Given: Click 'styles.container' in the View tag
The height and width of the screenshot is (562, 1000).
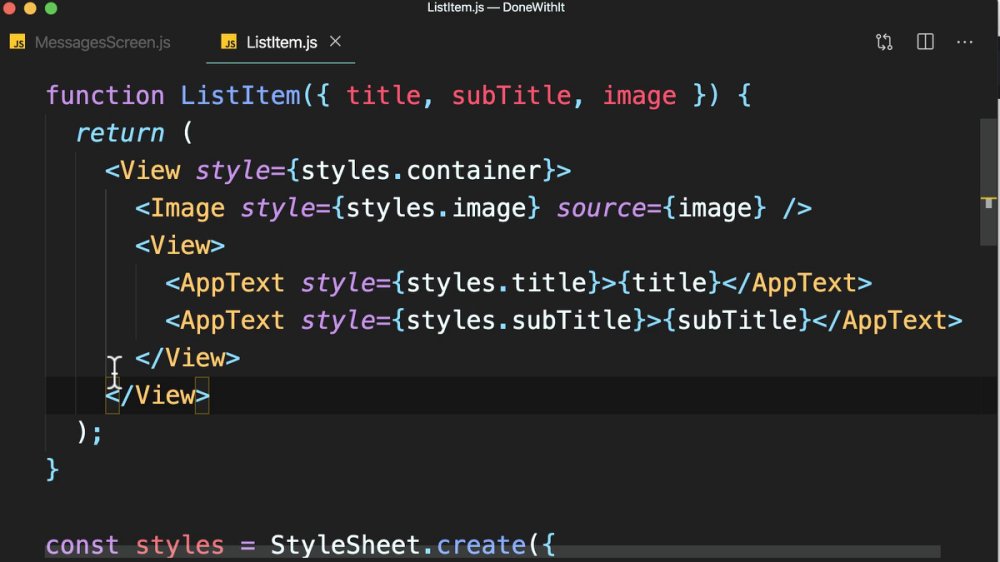Looking at the screenshot, I should [422, 170].
